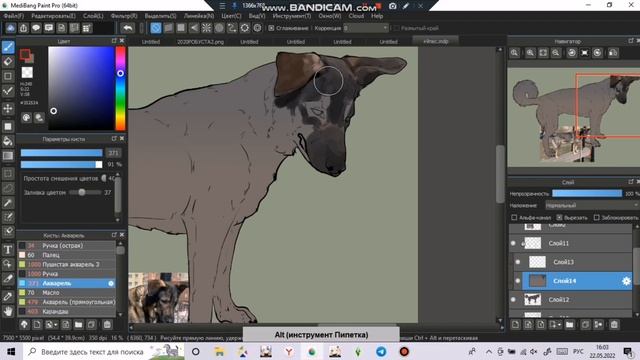Click the Undo arrow in top toolbar

[x=127, y=28]
